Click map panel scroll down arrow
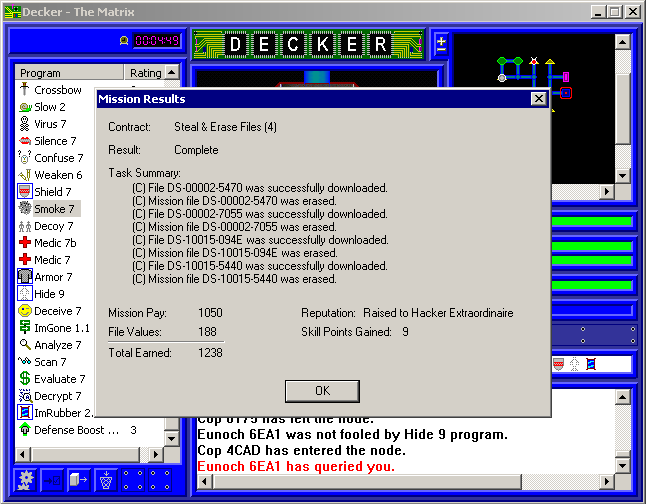 point(623,176)
